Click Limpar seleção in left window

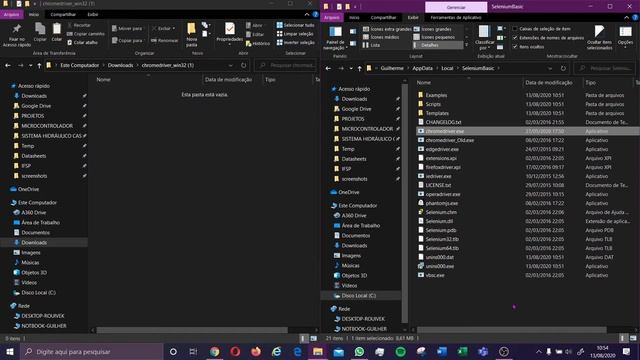(x=295, y=34)
